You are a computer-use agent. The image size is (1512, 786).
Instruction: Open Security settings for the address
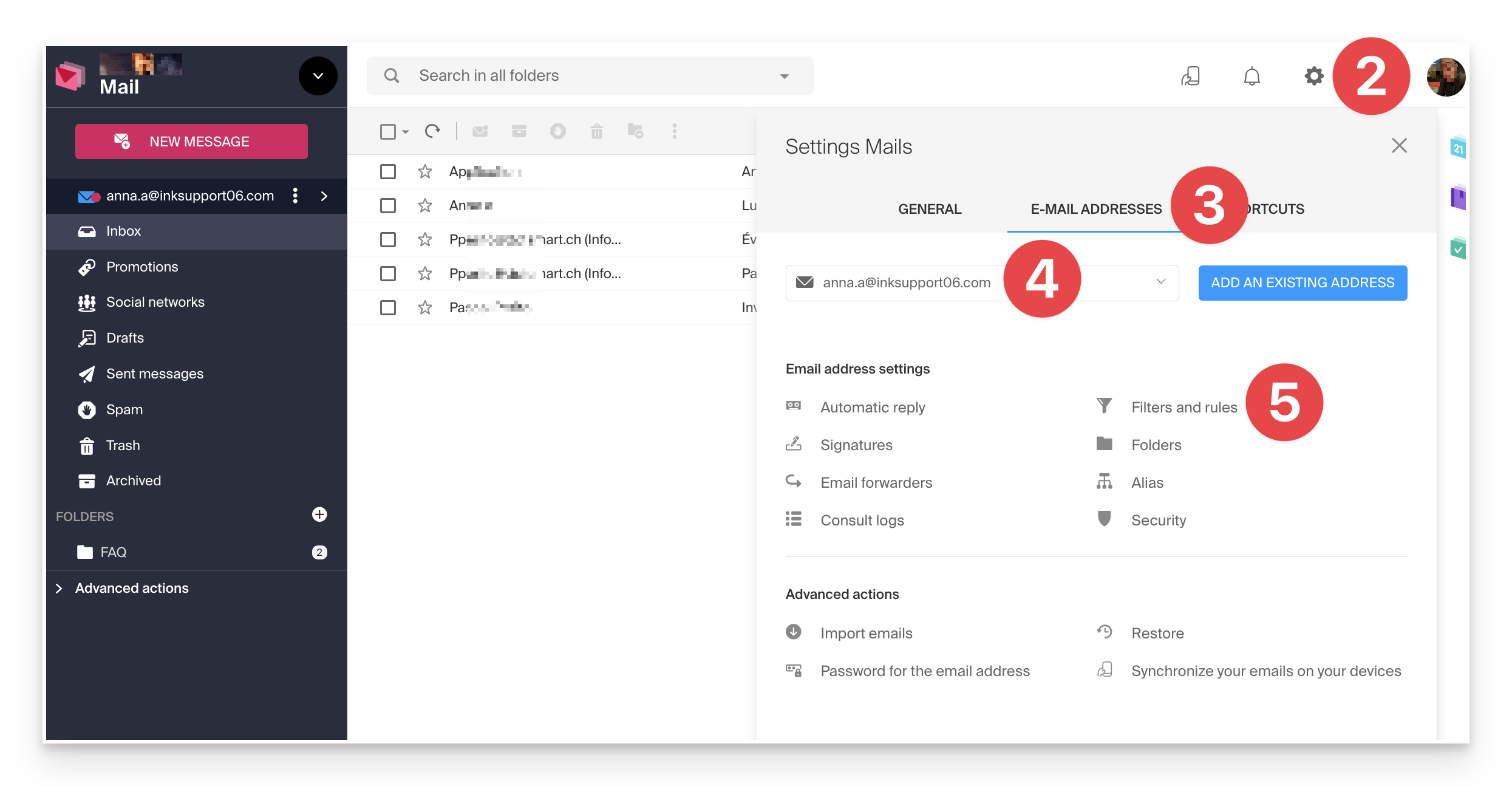click(x=1158, y=520)
